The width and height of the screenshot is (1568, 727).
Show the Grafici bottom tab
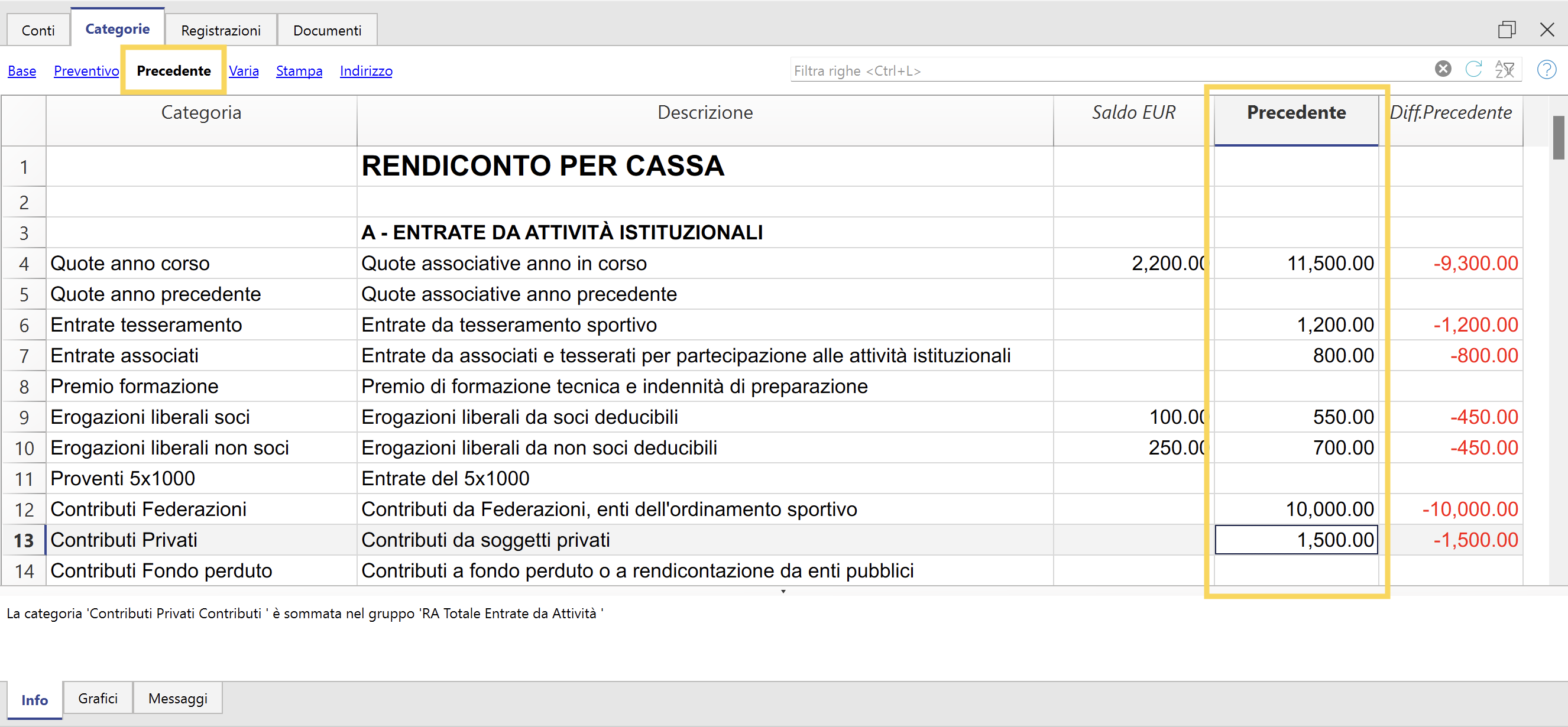(98, 699)
